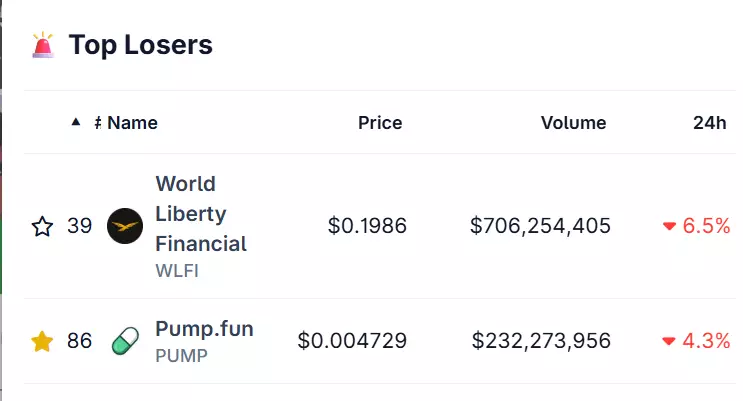The width and height of the screenshot is (743, 401).
Task: Sort the table by Volume header
Action: click(573, 123)
